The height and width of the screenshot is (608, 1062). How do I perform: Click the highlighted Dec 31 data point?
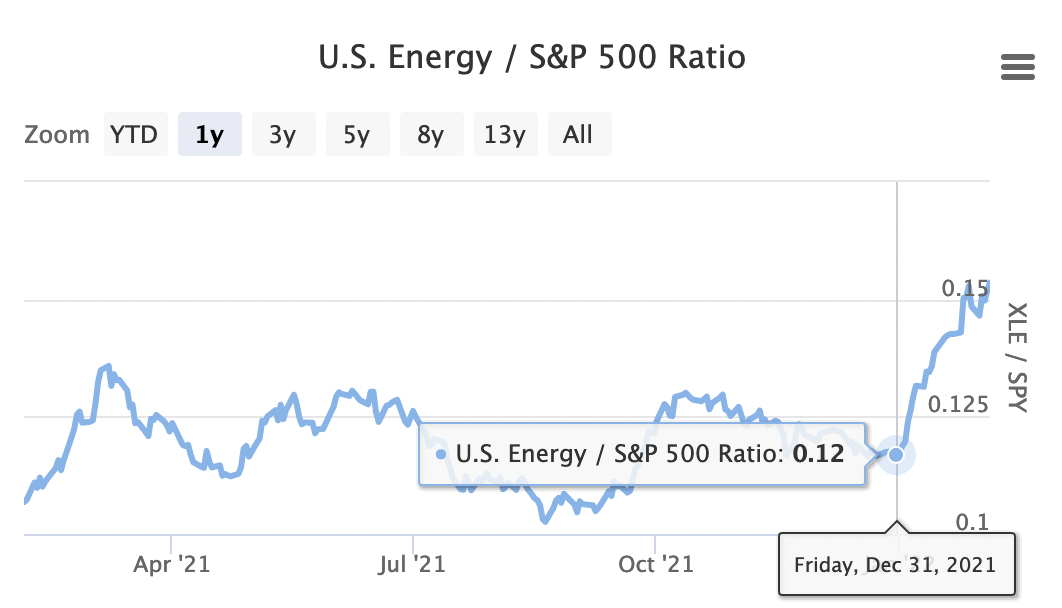[896, 455]
